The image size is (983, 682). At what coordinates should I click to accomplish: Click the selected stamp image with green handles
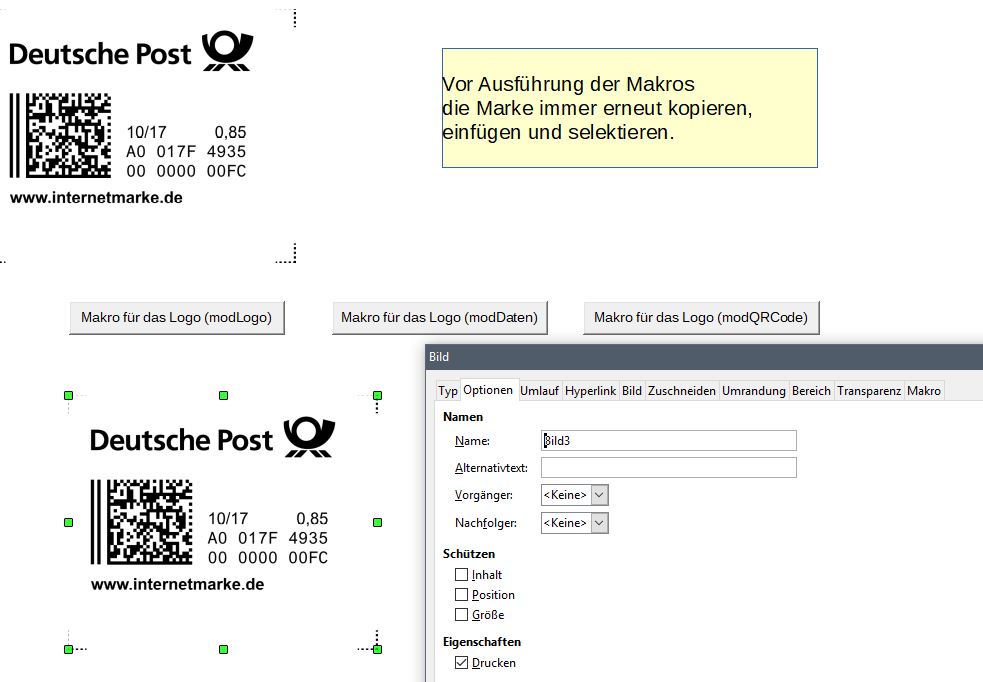[223, 522]
